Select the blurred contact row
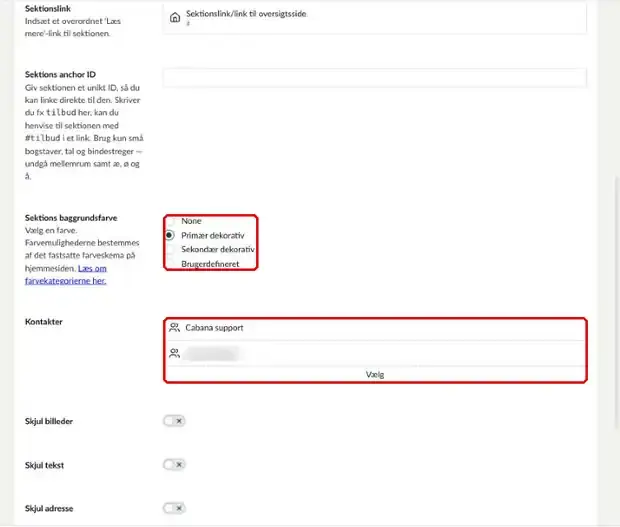Viewport: 620px width, 527px height. [x=375, y=353]
